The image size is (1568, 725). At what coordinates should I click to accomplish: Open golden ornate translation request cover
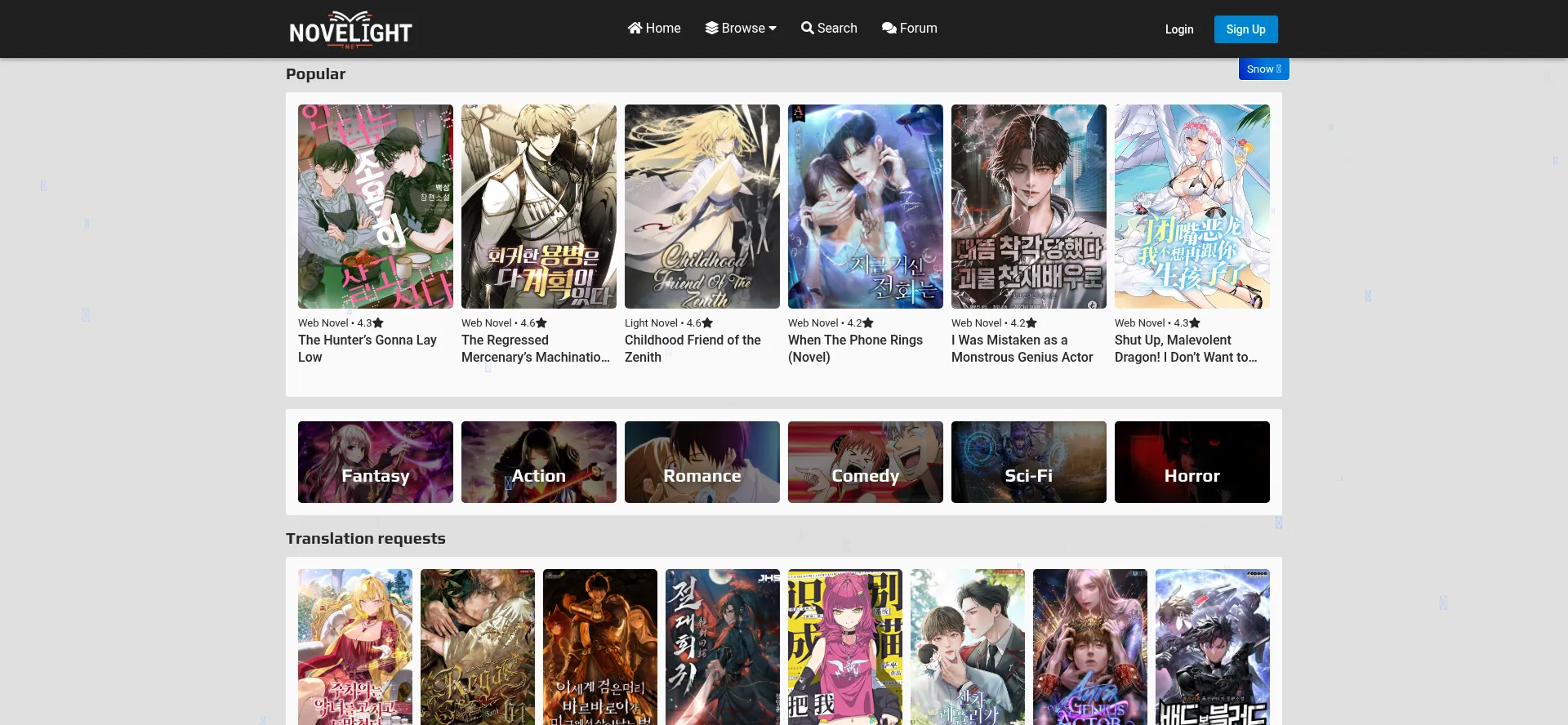[x=478, y=647]
